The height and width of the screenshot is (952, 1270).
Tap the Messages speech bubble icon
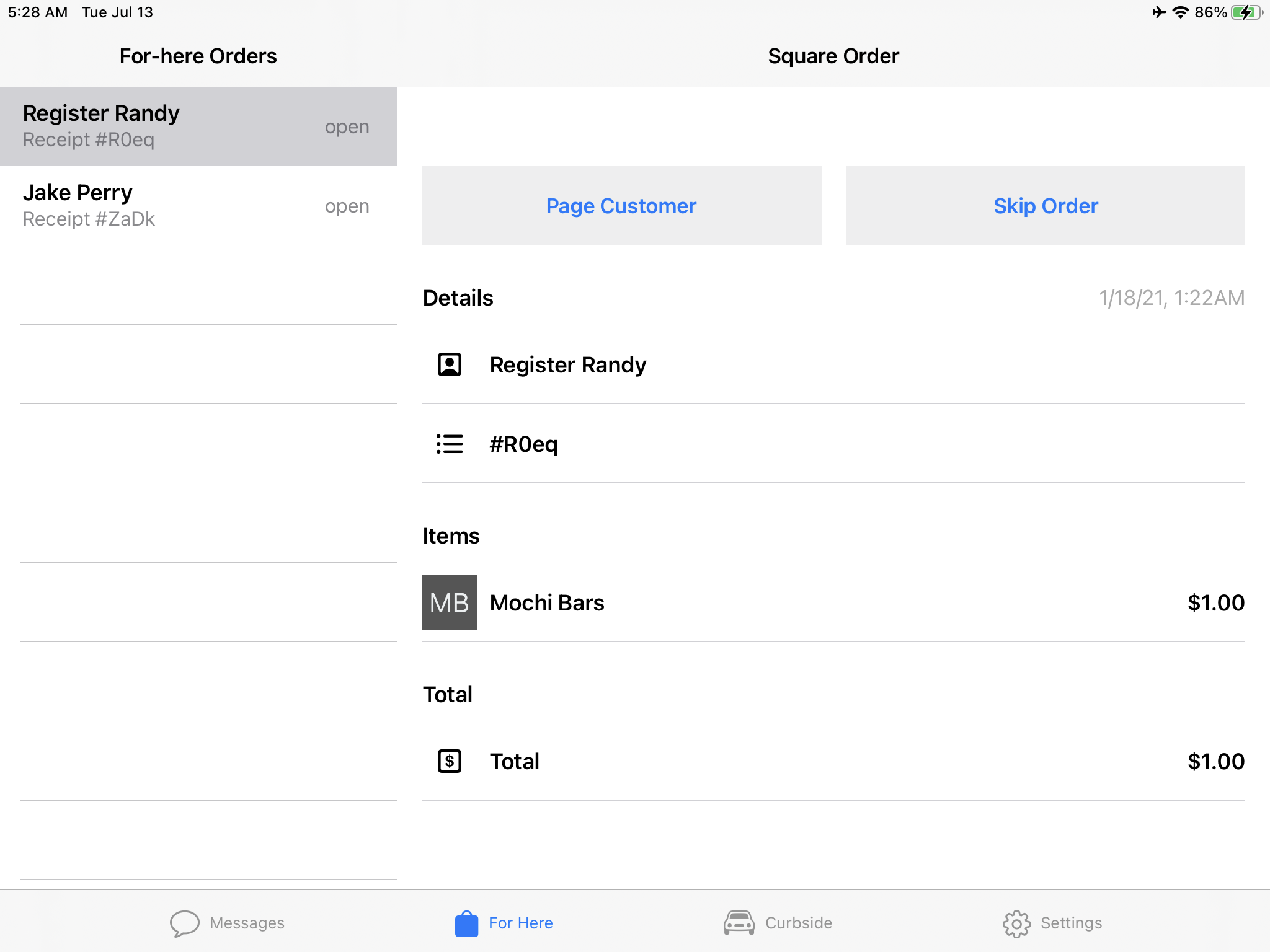click(x=184, y=923)
